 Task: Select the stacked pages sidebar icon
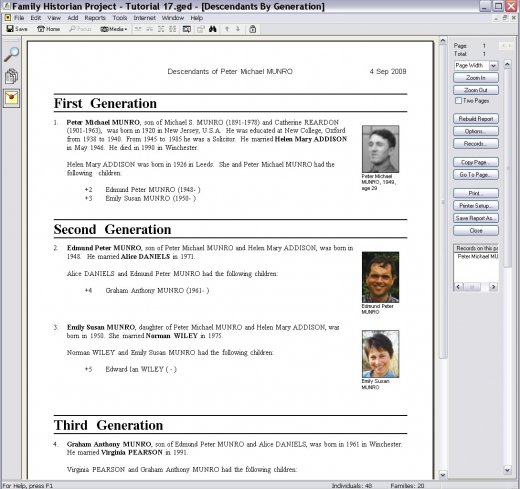pos(11,76)
